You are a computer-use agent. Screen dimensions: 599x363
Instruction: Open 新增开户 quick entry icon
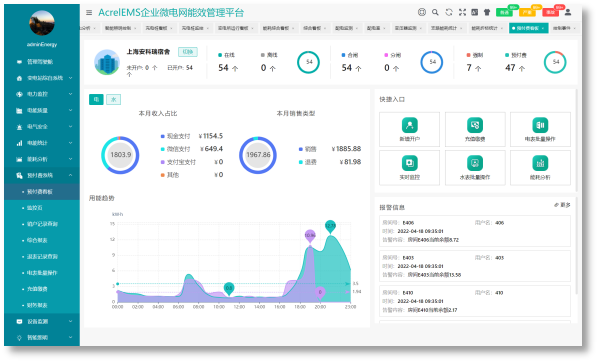point(410,125)
